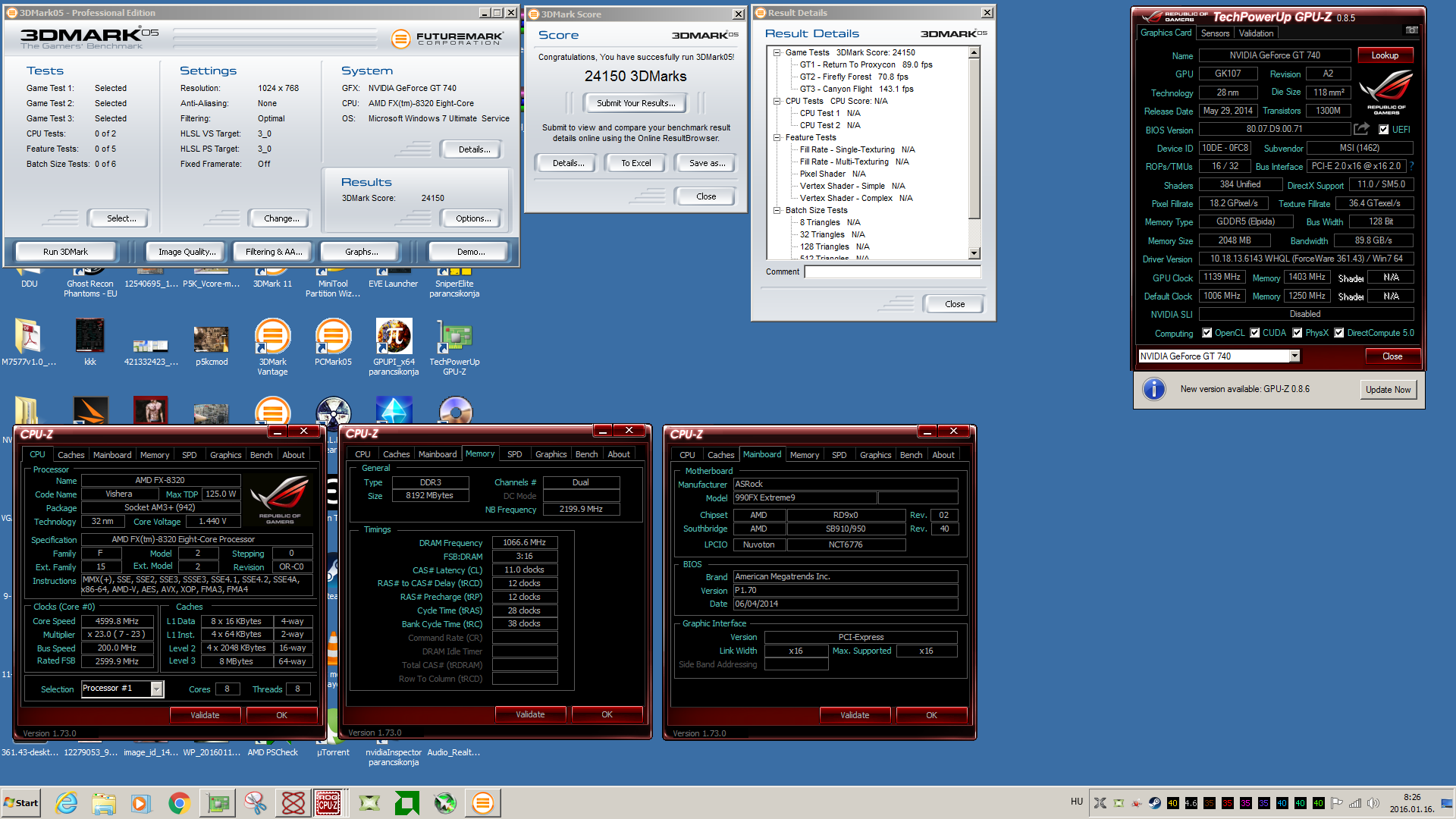
Task: Click the Image Quality button in 3DMark05
Action: (187, 252)
